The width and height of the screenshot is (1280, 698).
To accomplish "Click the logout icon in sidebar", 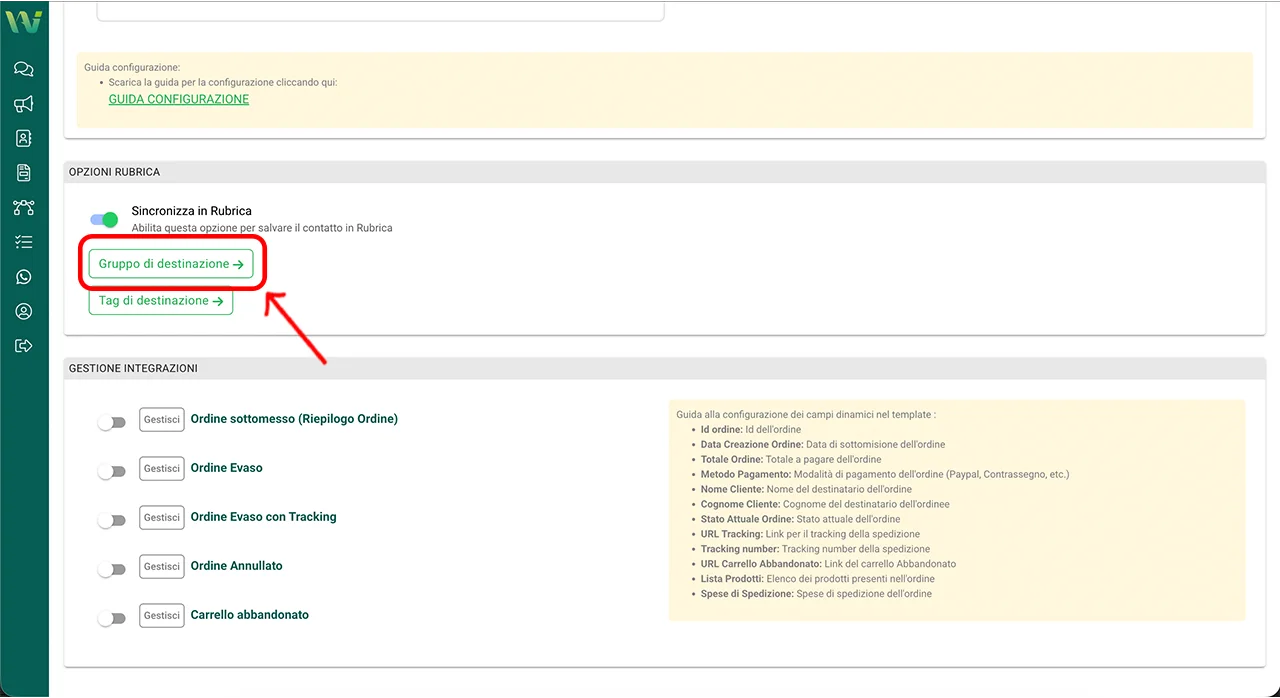I will coord(24,346).
